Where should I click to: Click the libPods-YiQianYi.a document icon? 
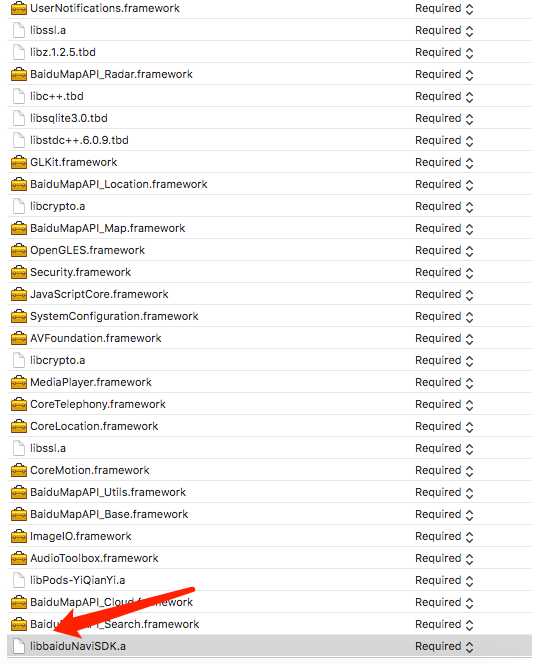click(x=19, y=581)
